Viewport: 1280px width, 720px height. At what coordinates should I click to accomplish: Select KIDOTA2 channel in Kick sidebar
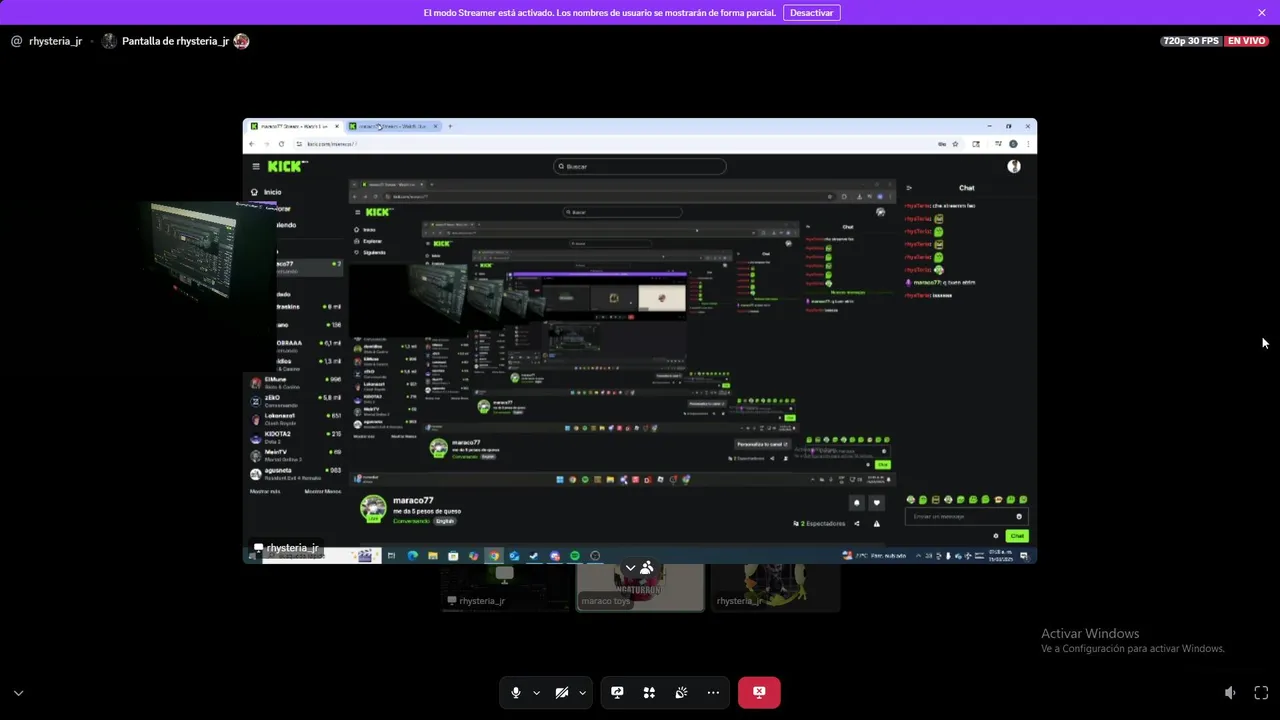click(296, 437)
